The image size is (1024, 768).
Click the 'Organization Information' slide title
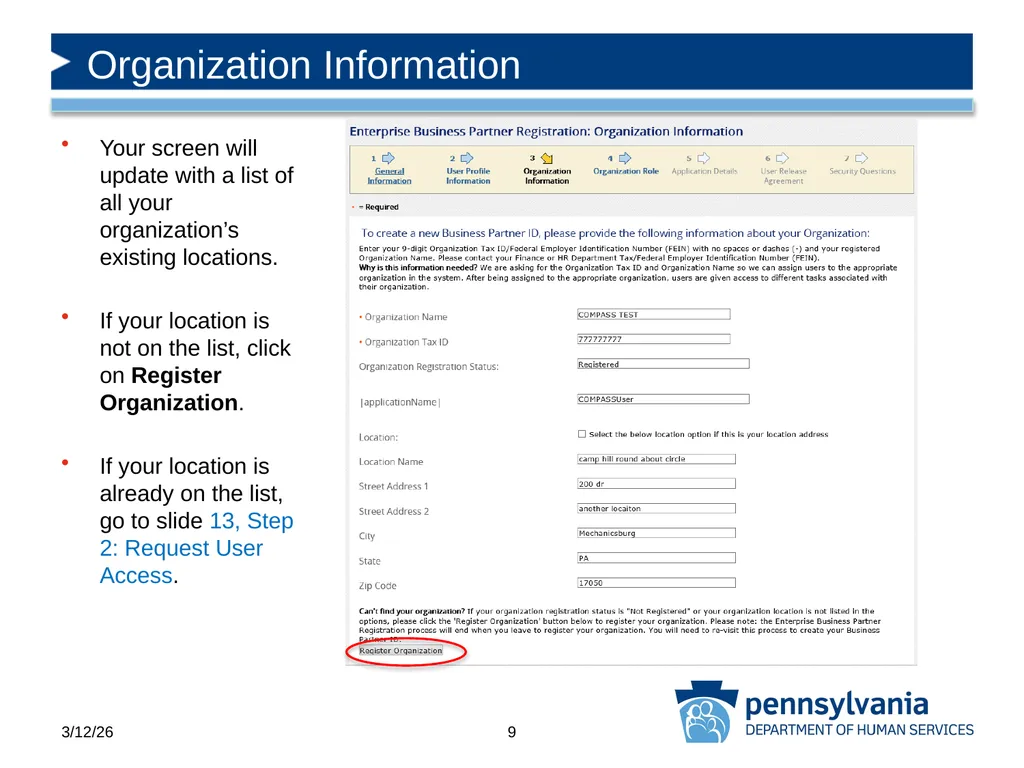pyautogui.click(x=304, y=65)
